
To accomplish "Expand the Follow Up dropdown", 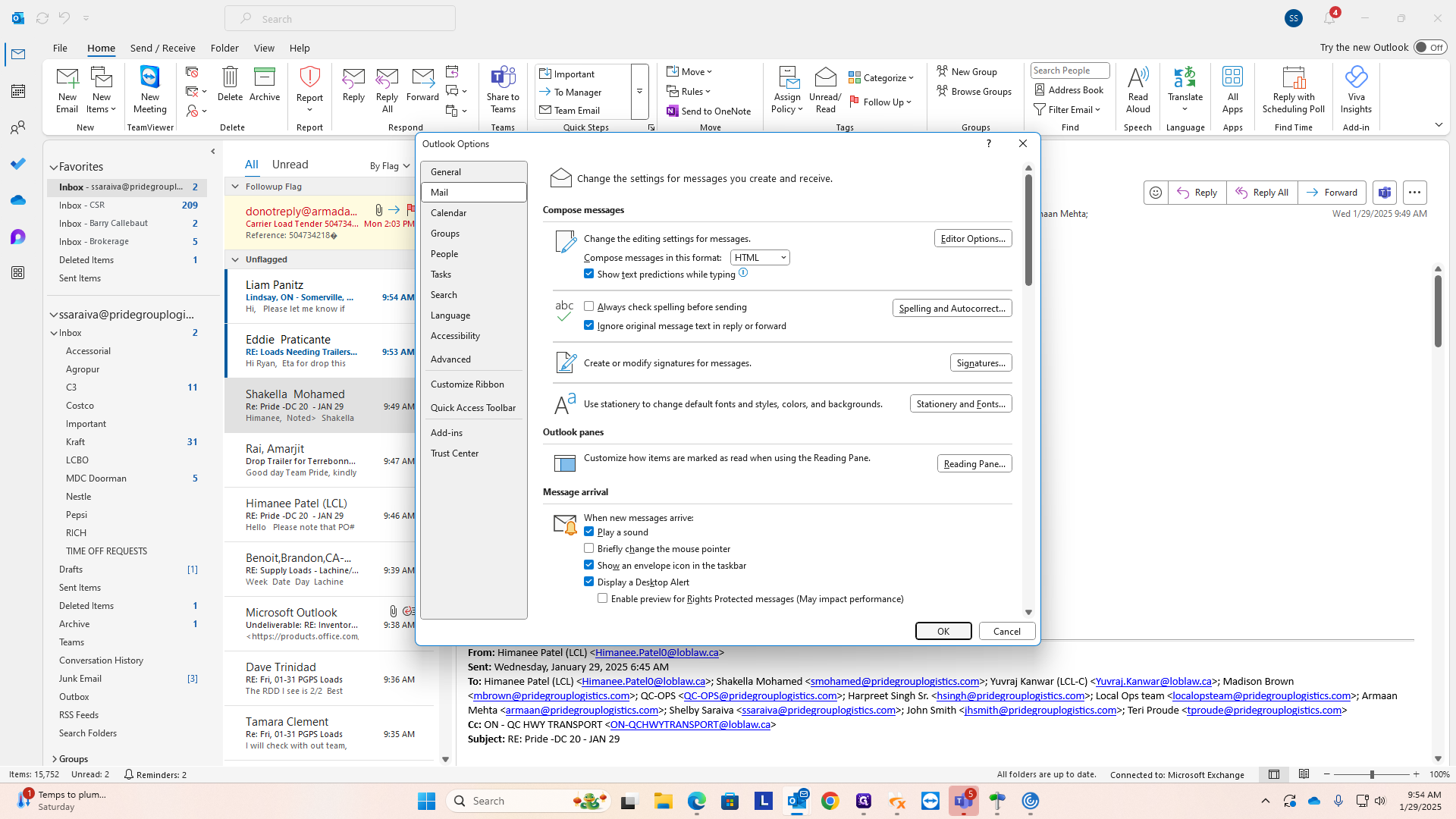I will pos(881,102).
